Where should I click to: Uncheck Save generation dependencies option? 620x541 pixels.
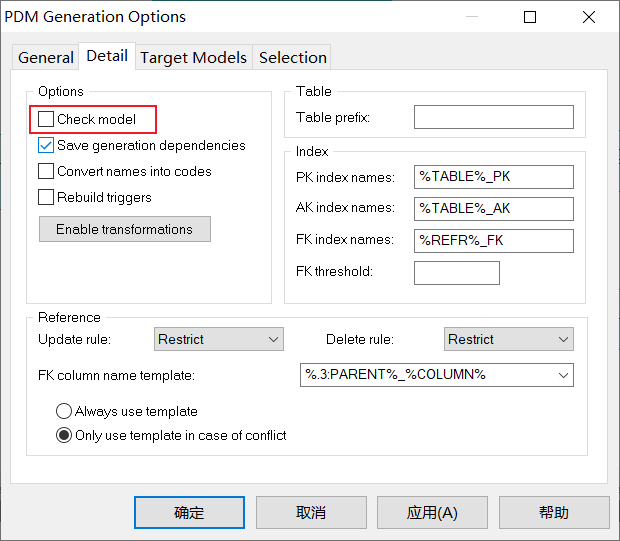pyautogui.click(x=46, y=145)
